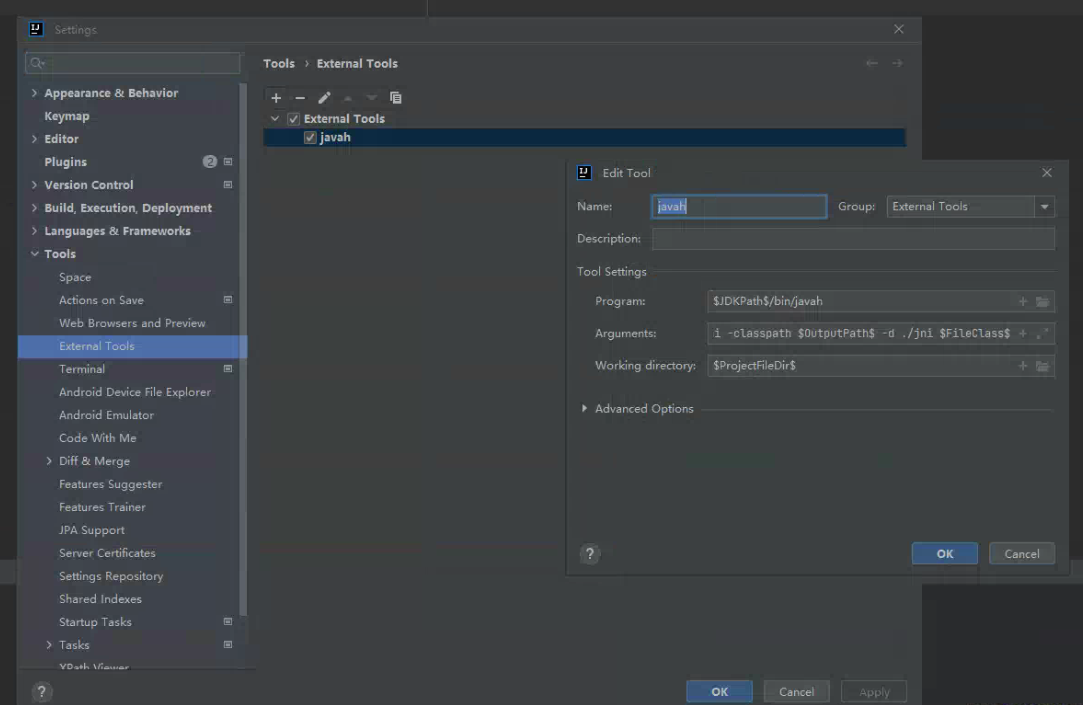Select Android Emulator settings

coord(106,415)
